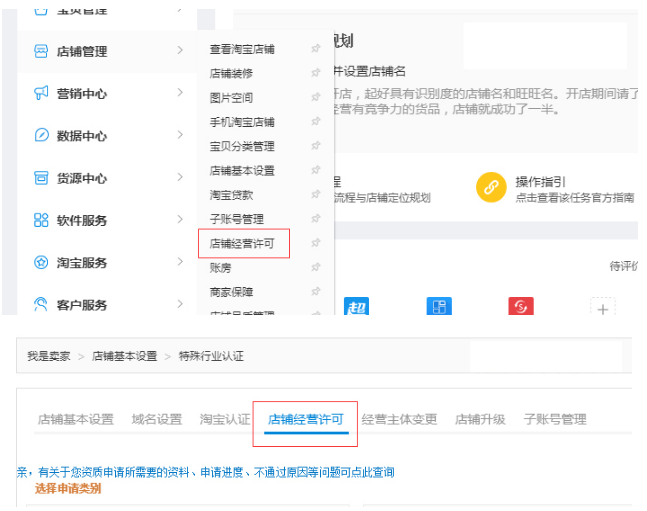Expand 淘宝服务 menu arrow
This screenshot has width=647, height=511.
(180, 262)
